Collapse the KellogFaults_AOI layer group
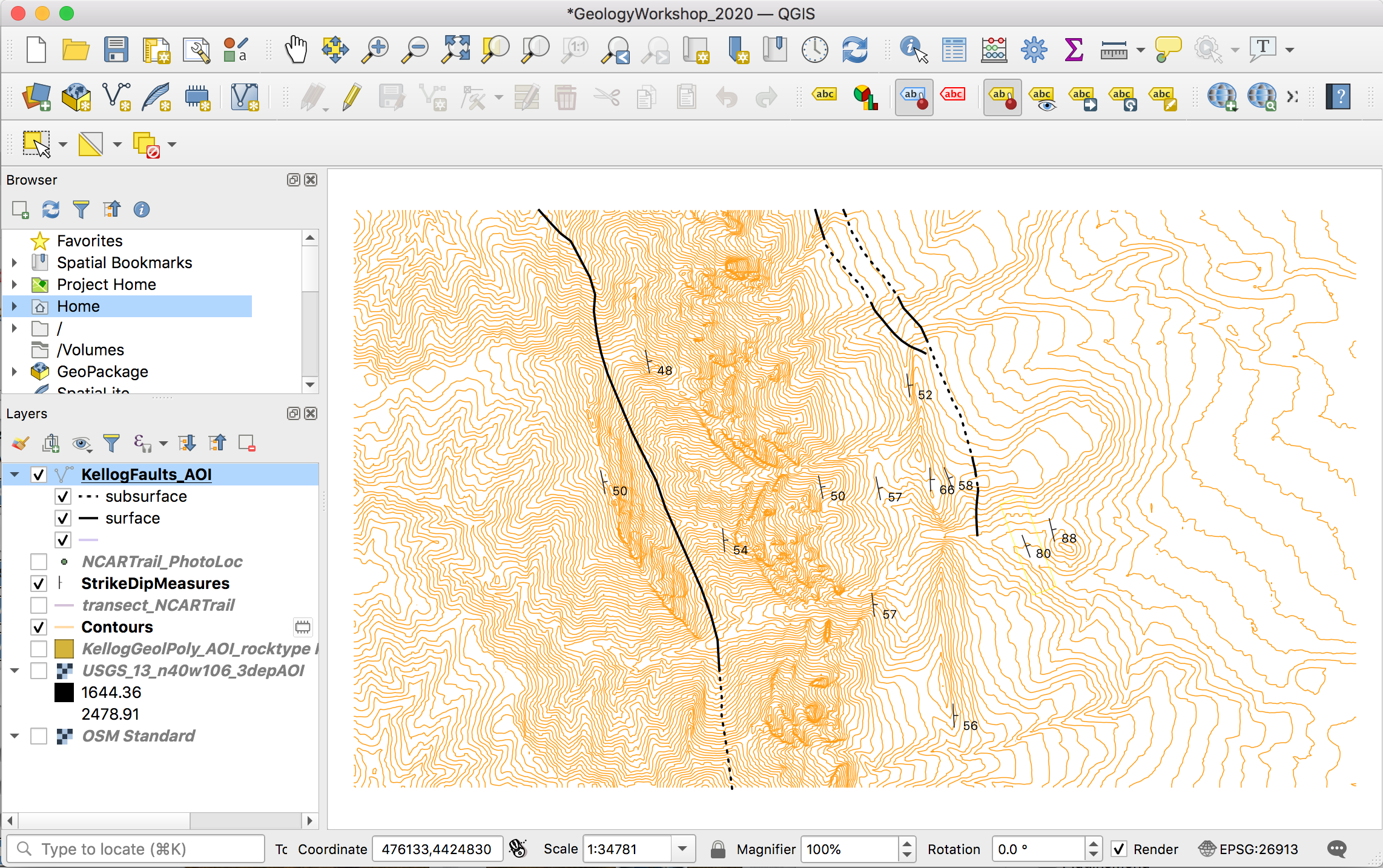Viewport: 1383px width, 868px height. coord(15,475)
